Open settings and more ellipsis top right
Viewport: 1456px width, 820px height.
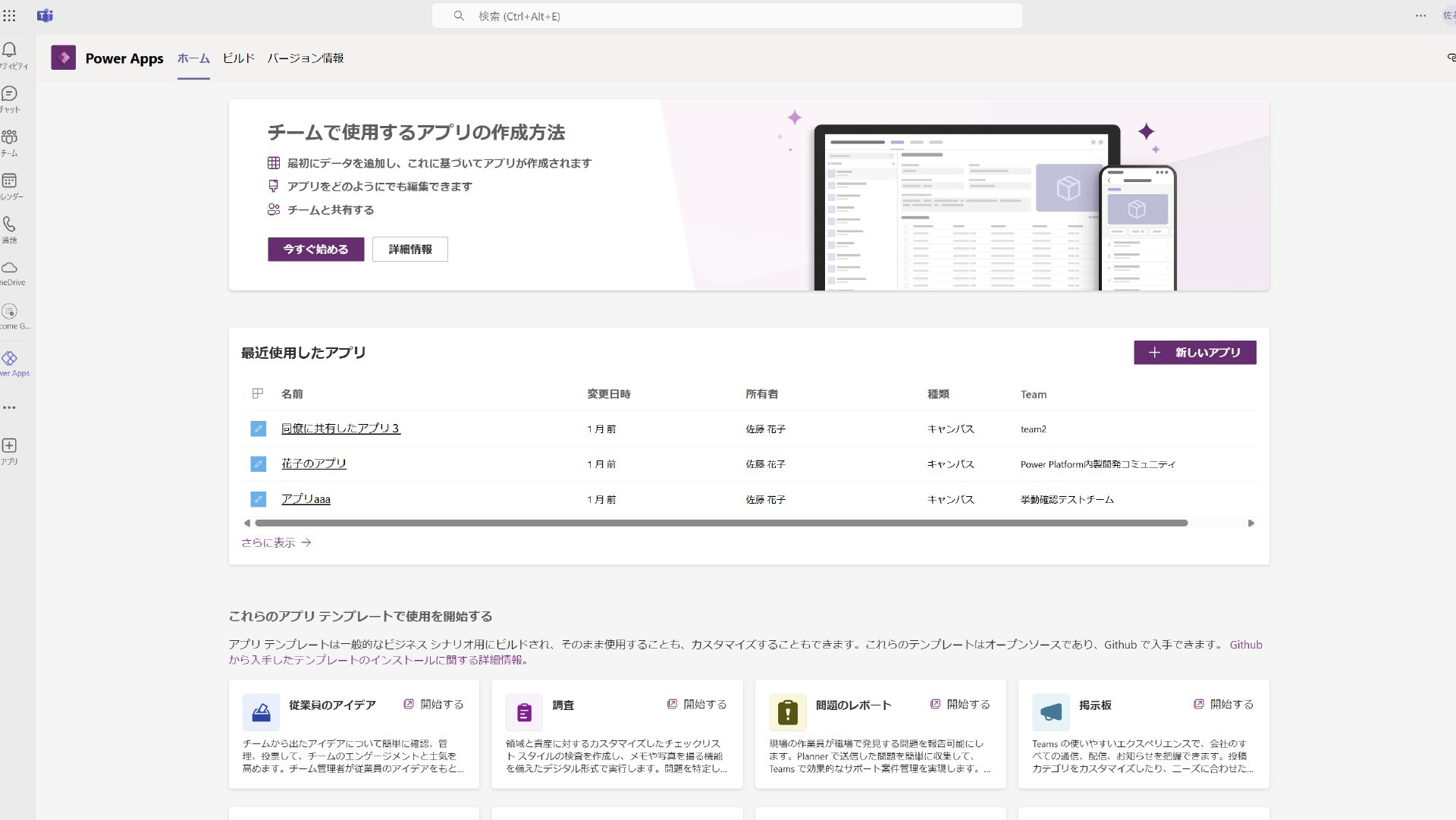coord(1420,15)
